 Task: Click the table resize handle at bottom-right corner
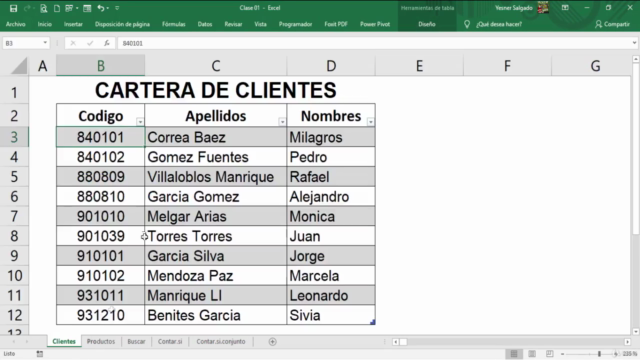(373, 322)
